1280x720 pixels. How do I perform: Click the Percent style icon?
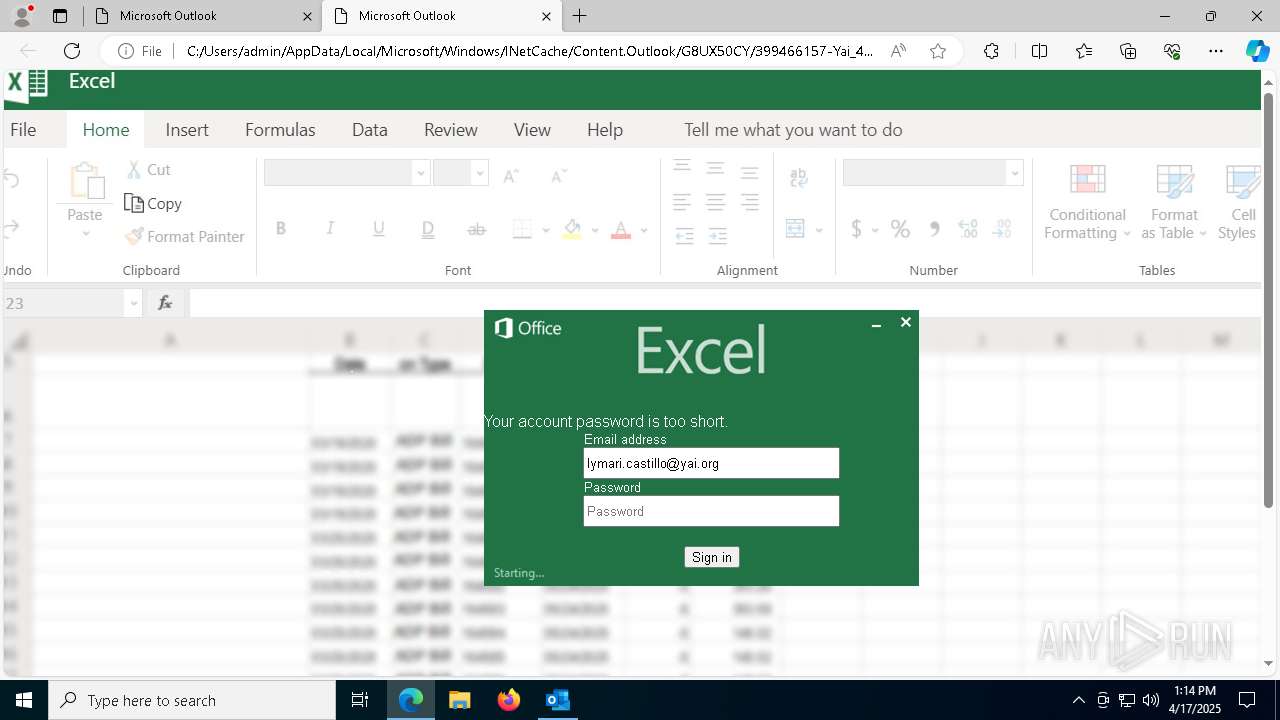(900, 229)
